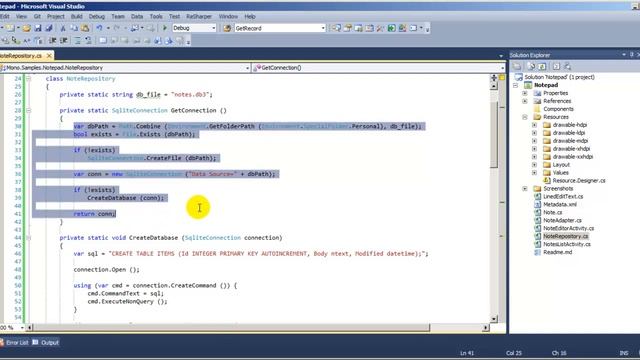Screen dimensions: 640x360
Task: Click the View Code icon in Solution Explorer
Action: [556, 66]
